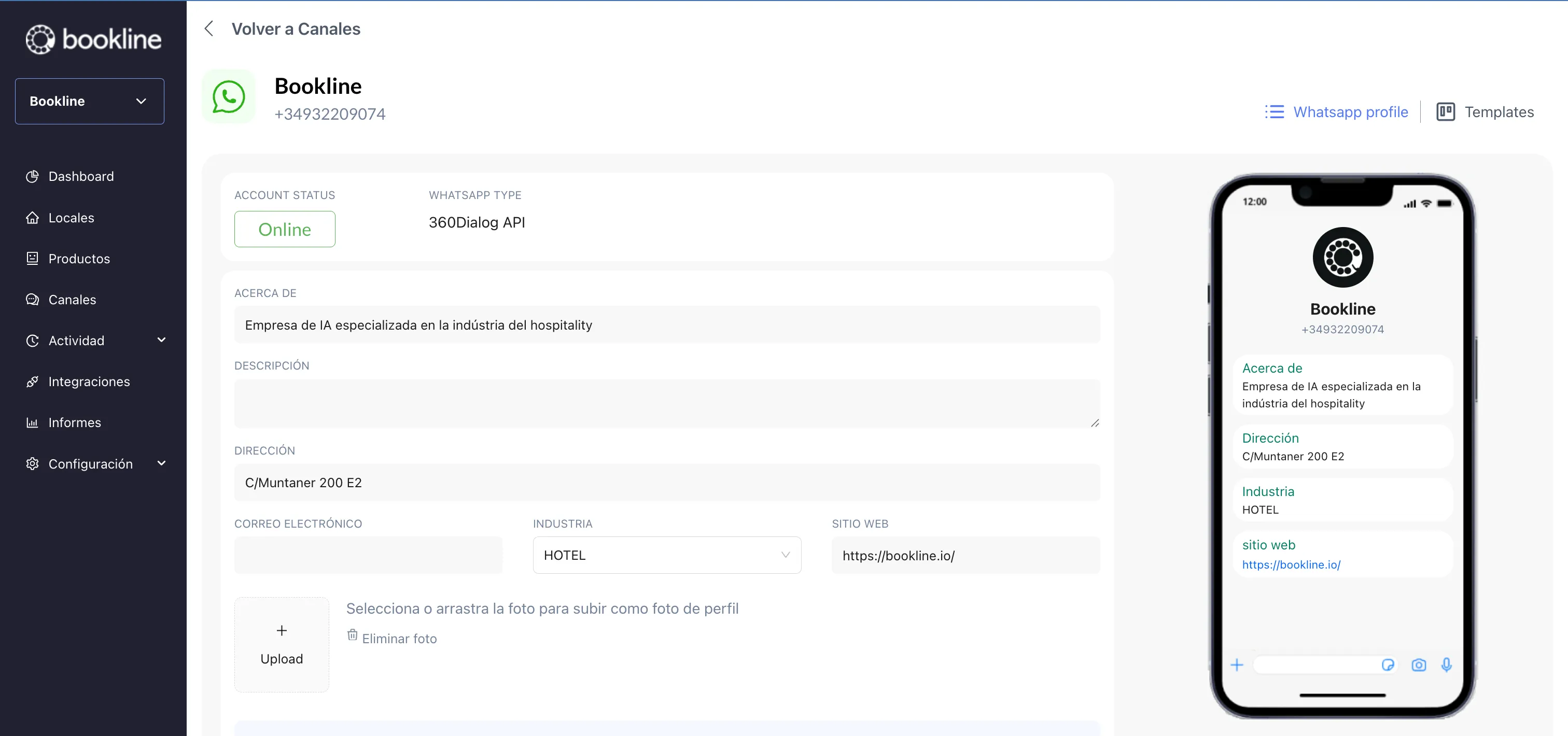Screen dimensions: 1568x736
Task: Open the Bookline workspace dropdown
Action: (x=90, y=101)
